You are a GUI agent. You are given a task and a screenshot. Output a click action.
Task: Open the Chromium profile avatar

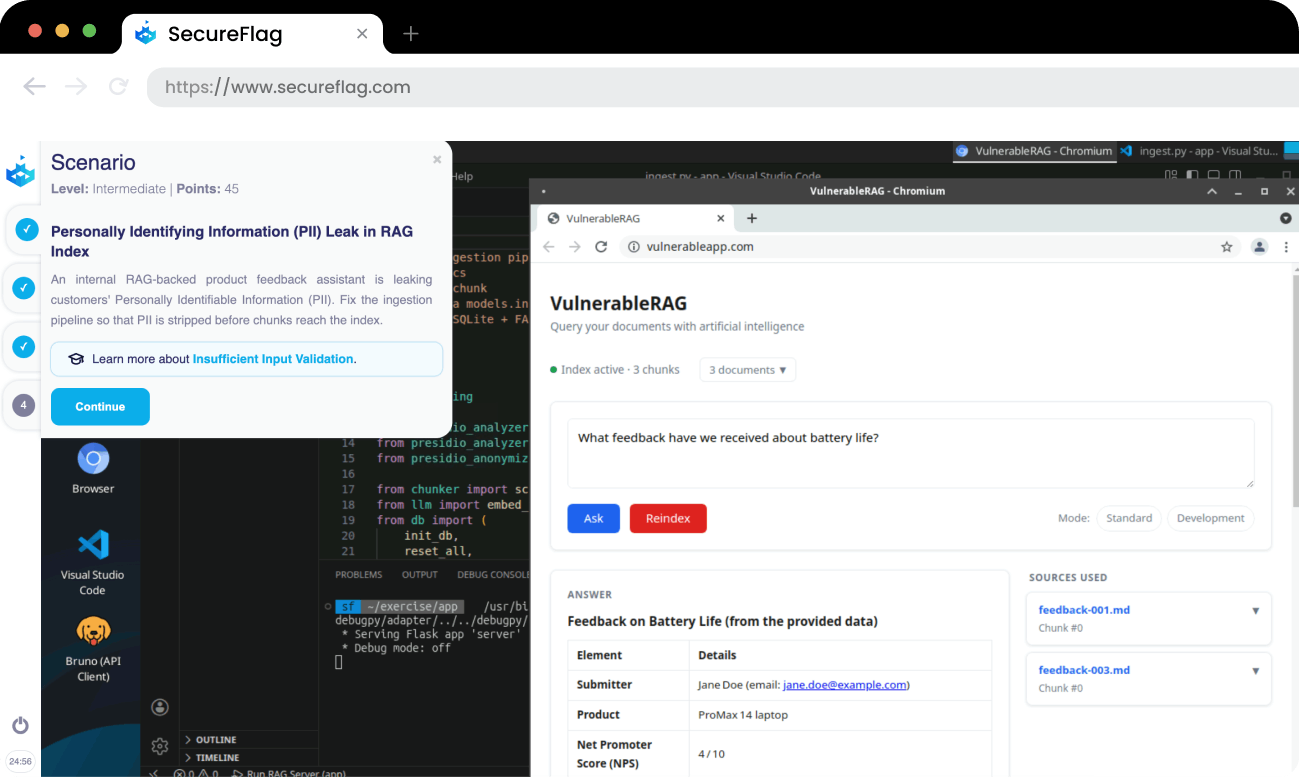click(x=1260, y=247)
